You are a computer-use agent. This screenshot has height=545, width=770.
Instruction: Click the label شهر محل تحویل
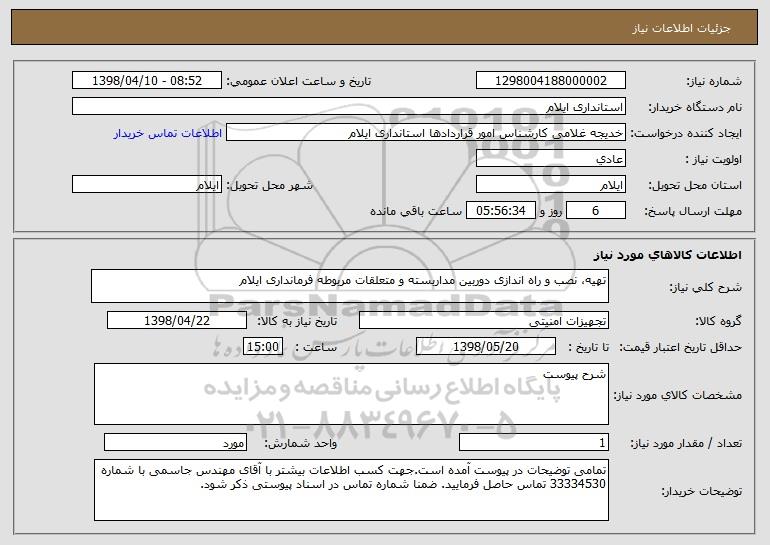[x=269, y=186]
